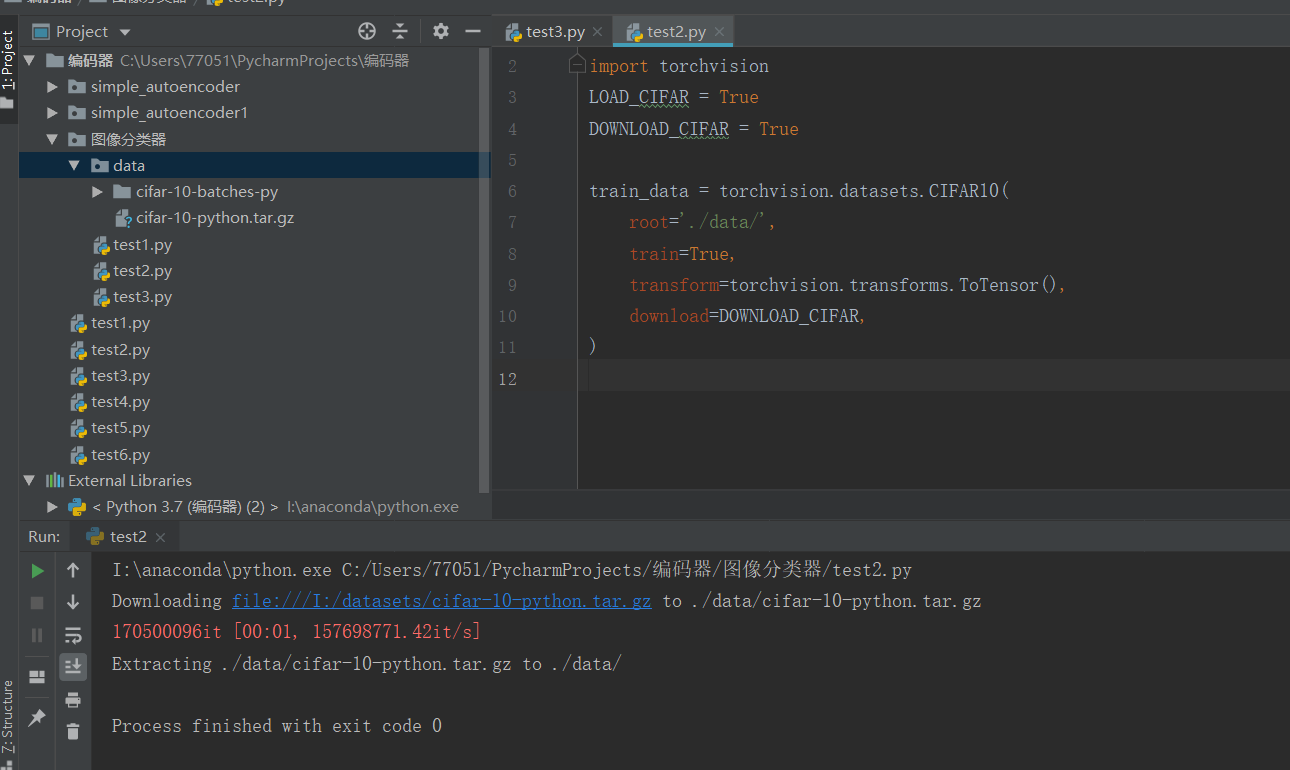Open Project panel settings gear

click(x=441, y=31)
